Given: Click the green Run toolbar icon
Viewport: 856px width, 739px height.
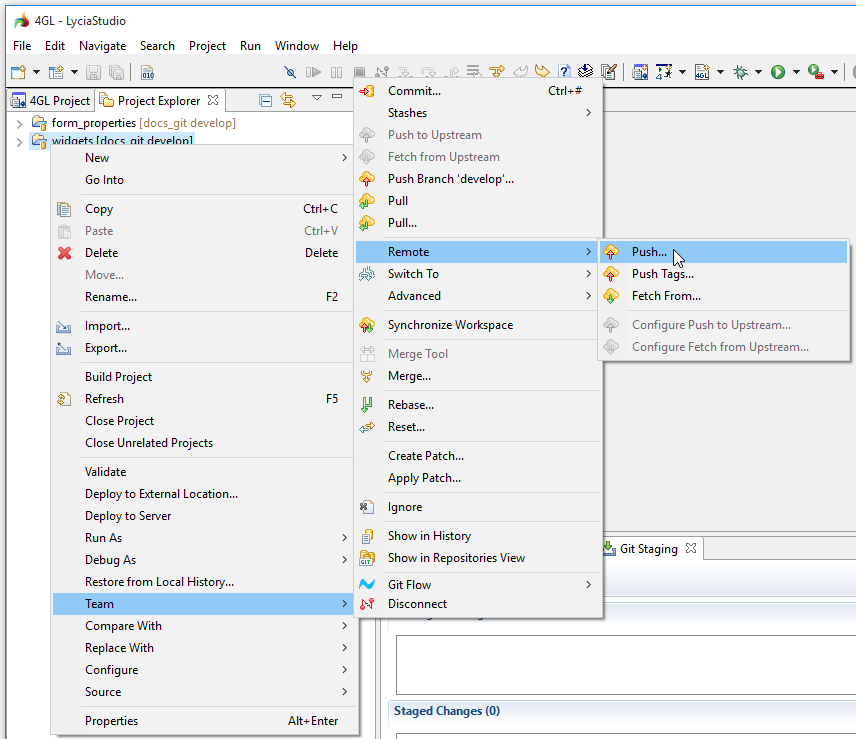Looking at the screenshot, I should pyautogui.click(x=777, y=72).
